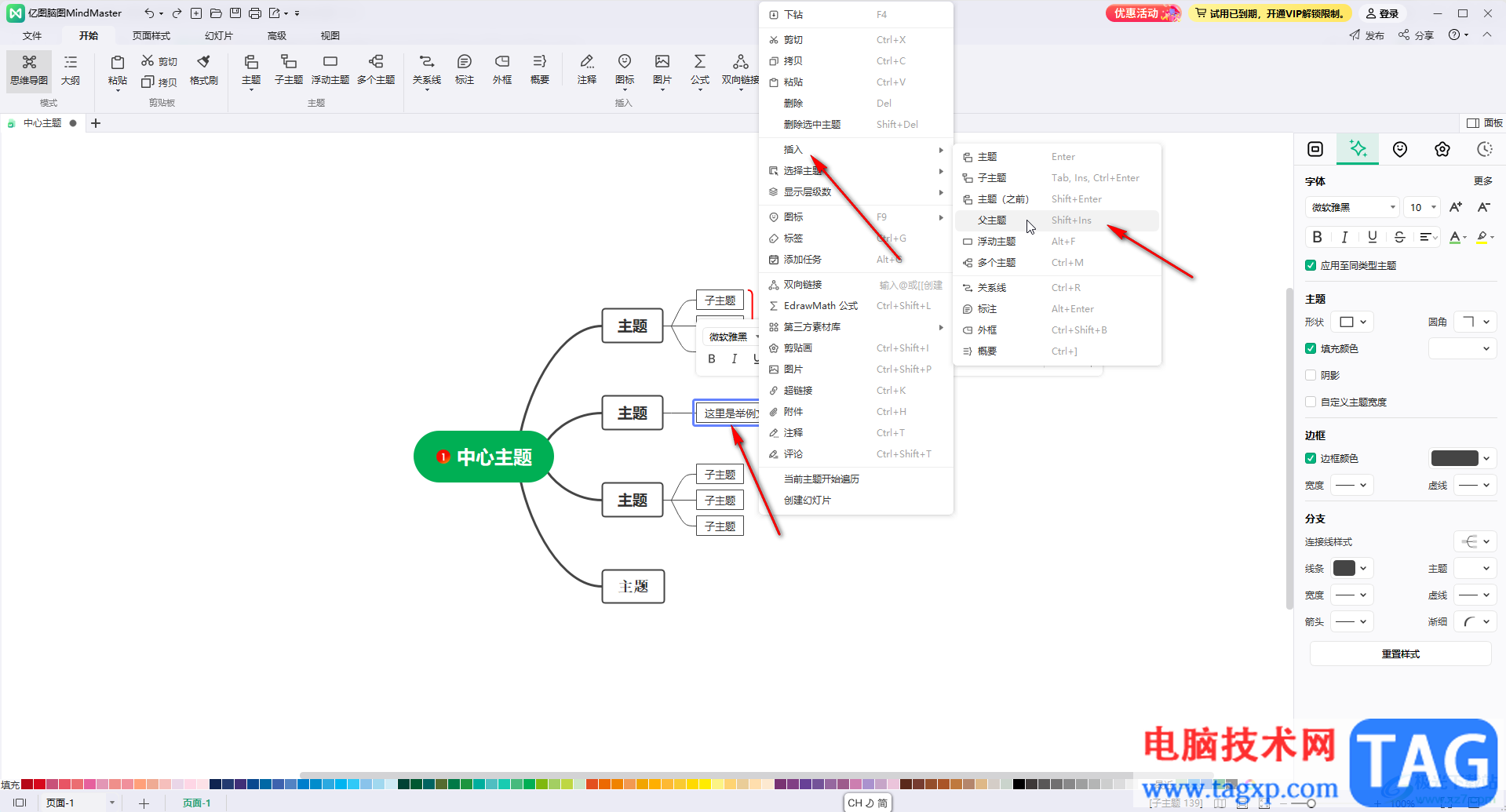Click the 面板 panel toggle at top right
Screen dimensions: 1506x812
coord(1484,123)
